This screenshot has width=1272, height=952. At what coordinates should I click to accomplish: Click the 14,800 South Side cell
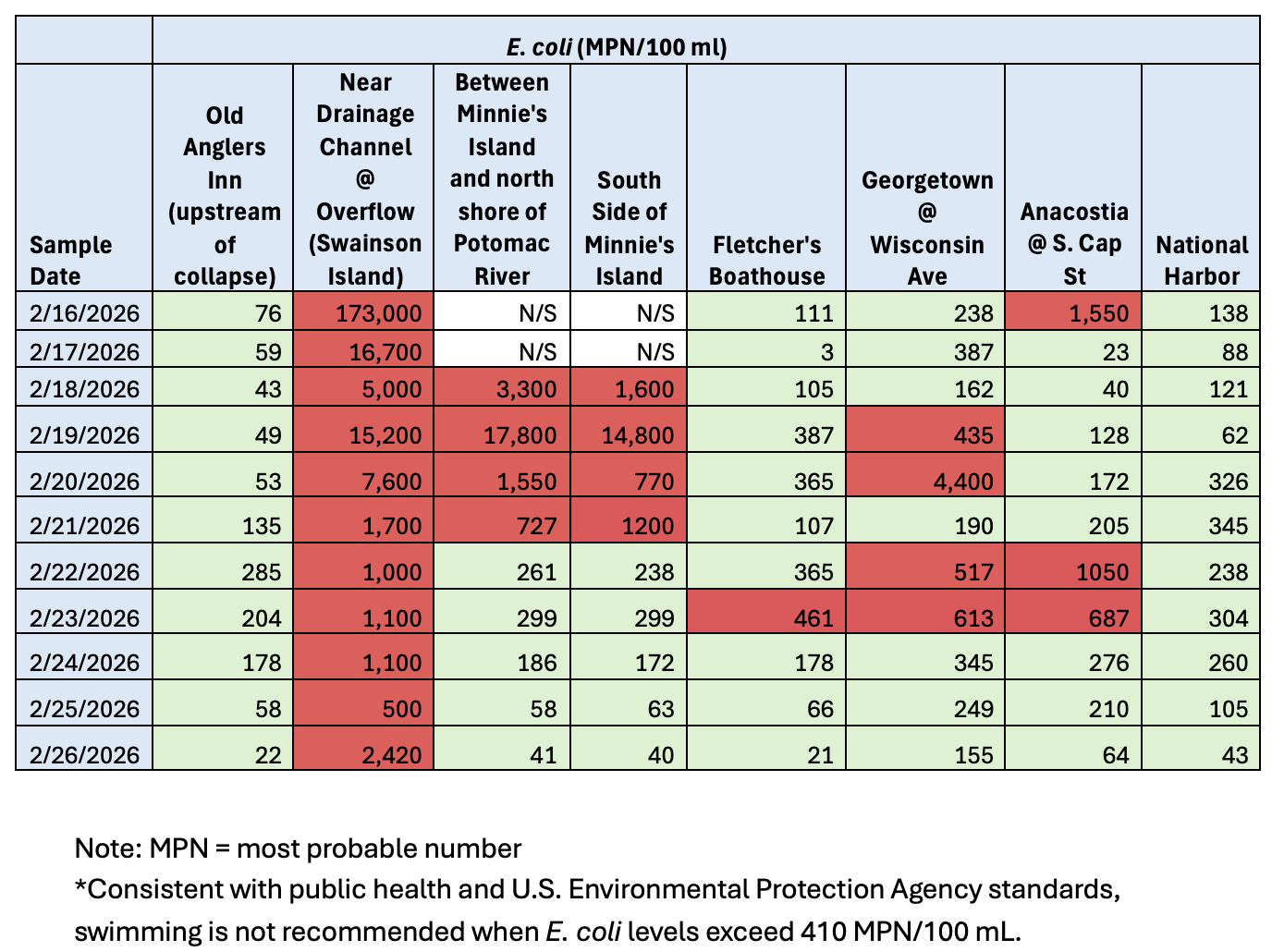629,435
